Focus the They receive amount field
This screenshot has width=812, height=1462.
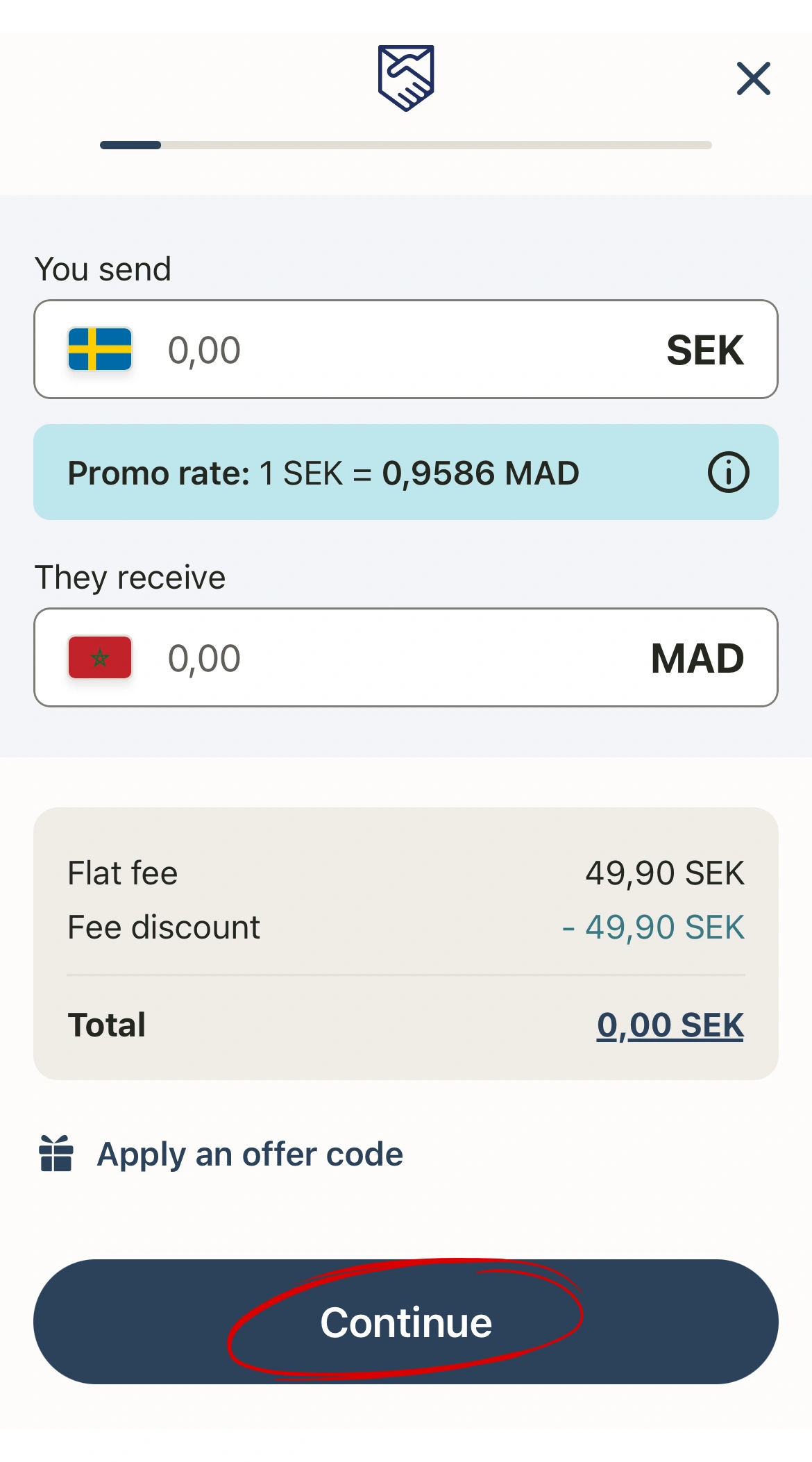click(389, 658)
